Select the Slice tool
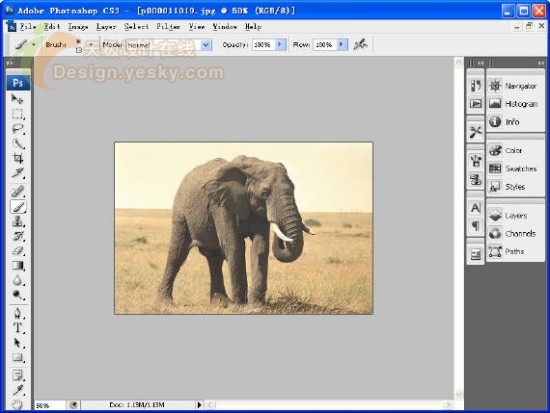550x413 pixels. 17,173
